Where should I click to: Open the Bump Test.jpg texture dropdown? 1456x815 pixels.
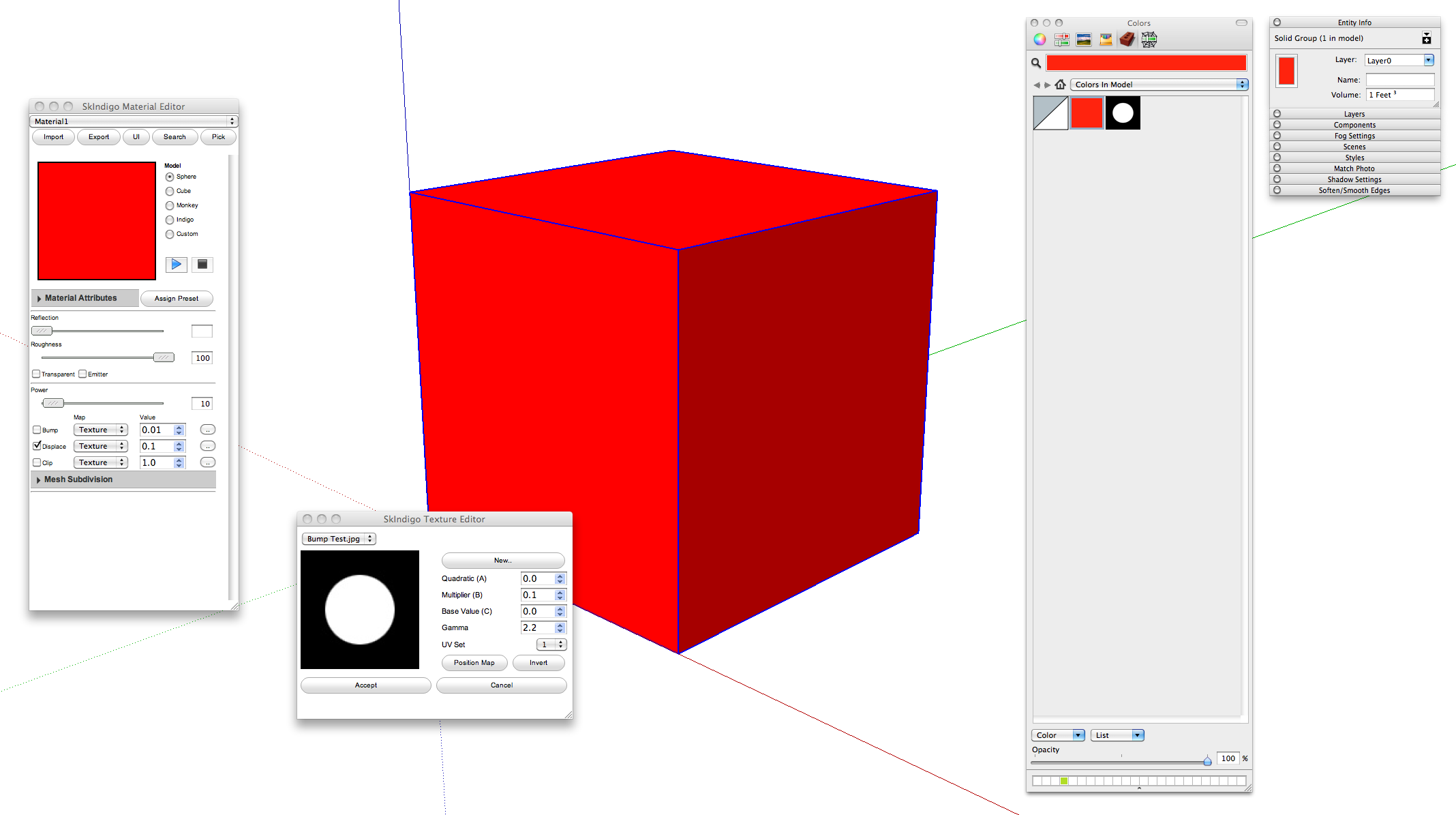[339, 539]
